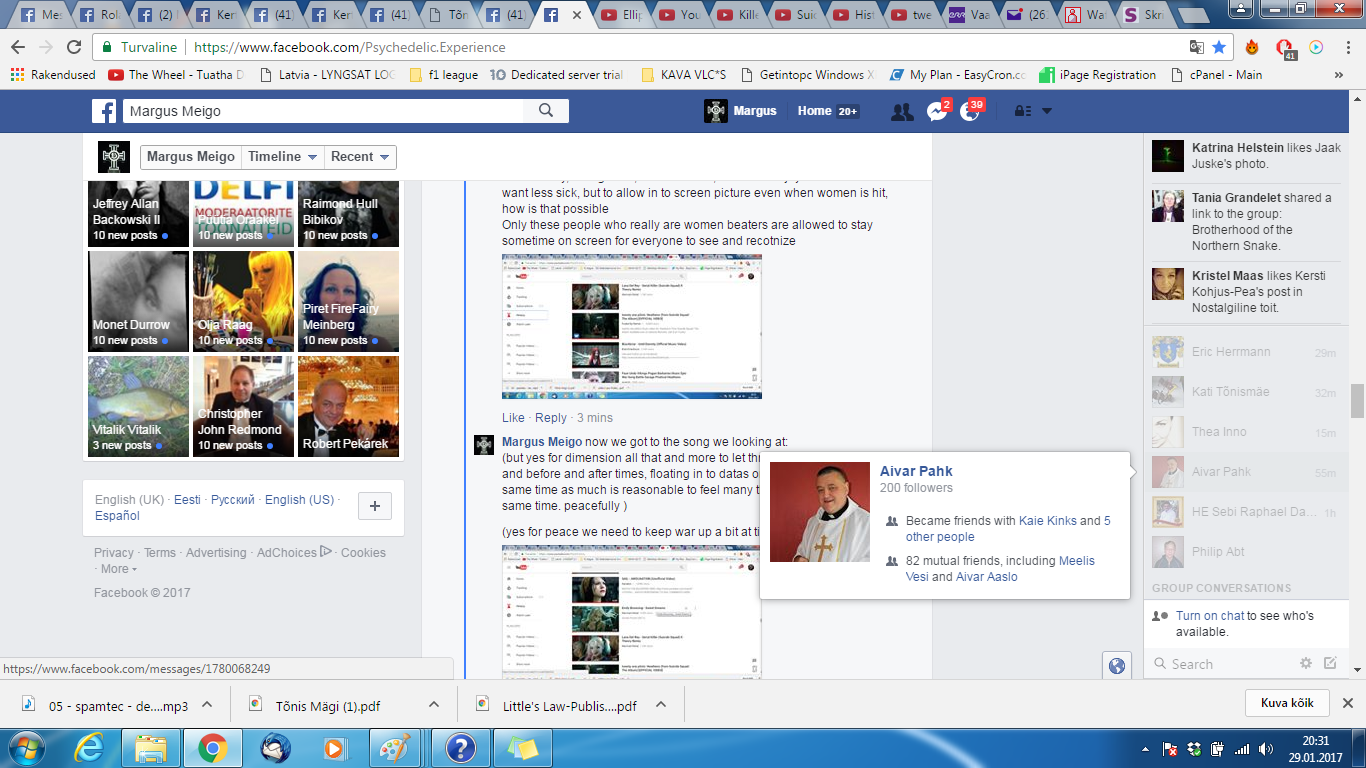Close the downloads bar
This screenshot has width=1366, height=768.
[1347, 703]
